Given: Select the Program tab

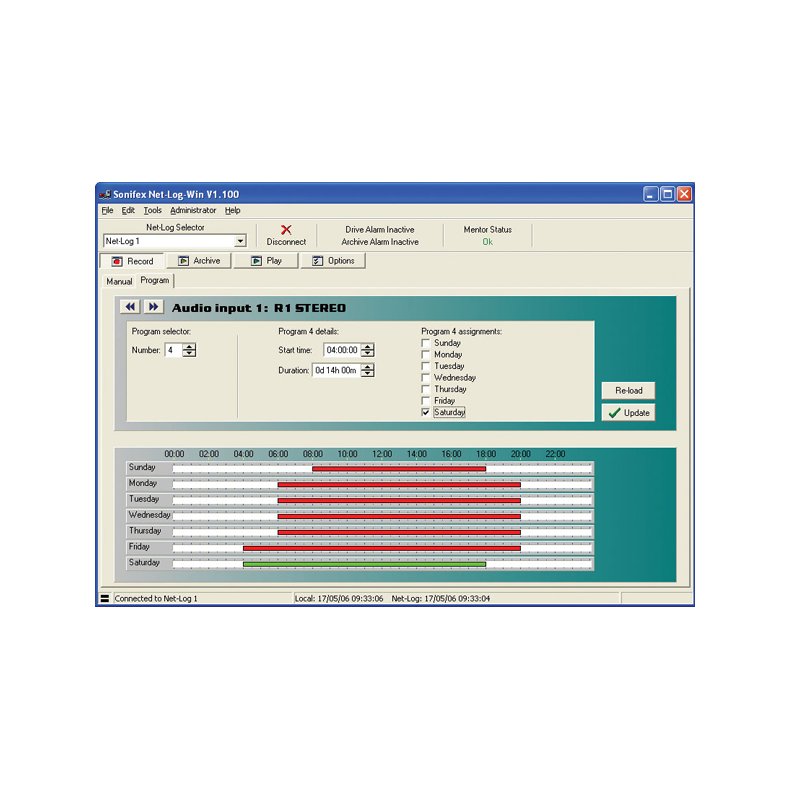Looking at the screenshot, I should 155,280.
